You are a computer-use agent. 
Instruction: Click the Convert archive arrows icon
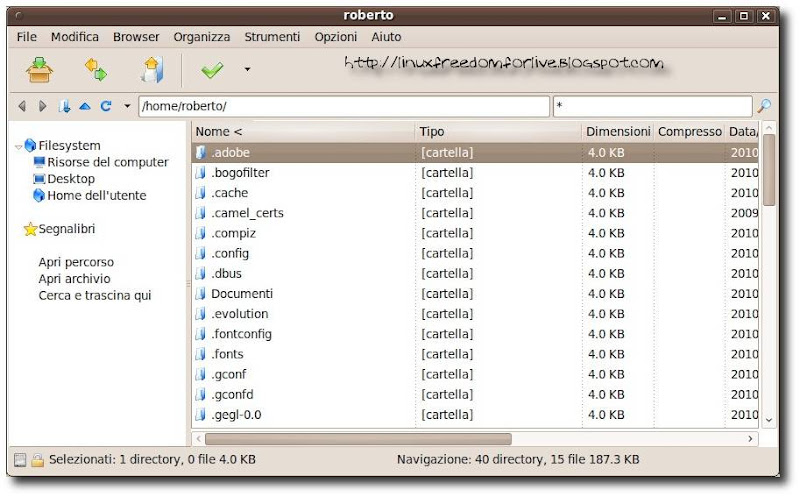95,69
